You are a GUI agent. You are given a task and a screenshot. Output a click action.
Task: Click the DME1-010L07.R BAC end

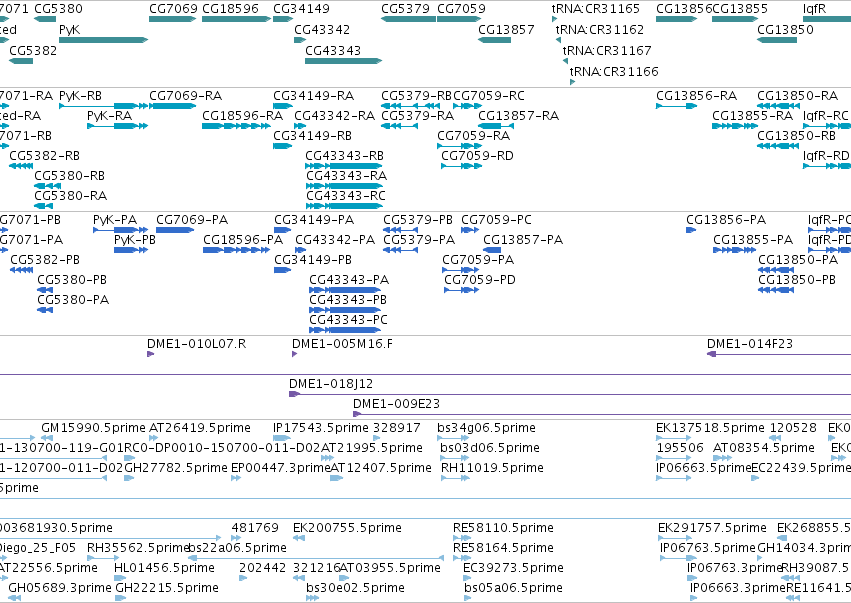point(150,354)
